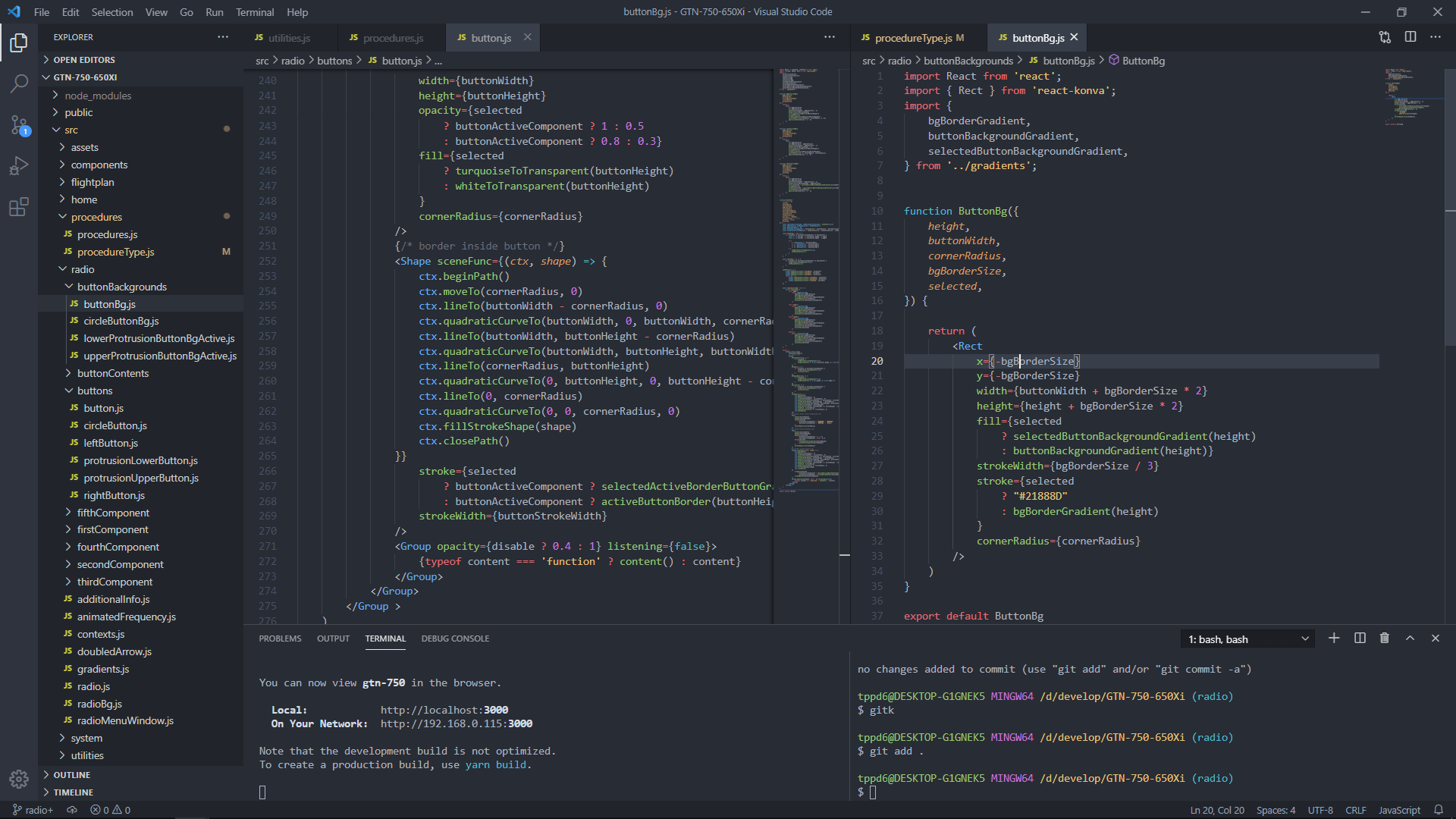The width and height of the screenshot is (1456, 819).
Task: Open changes compare icon in right editor
Action: pyautogui.click(x=1385, y=37)
